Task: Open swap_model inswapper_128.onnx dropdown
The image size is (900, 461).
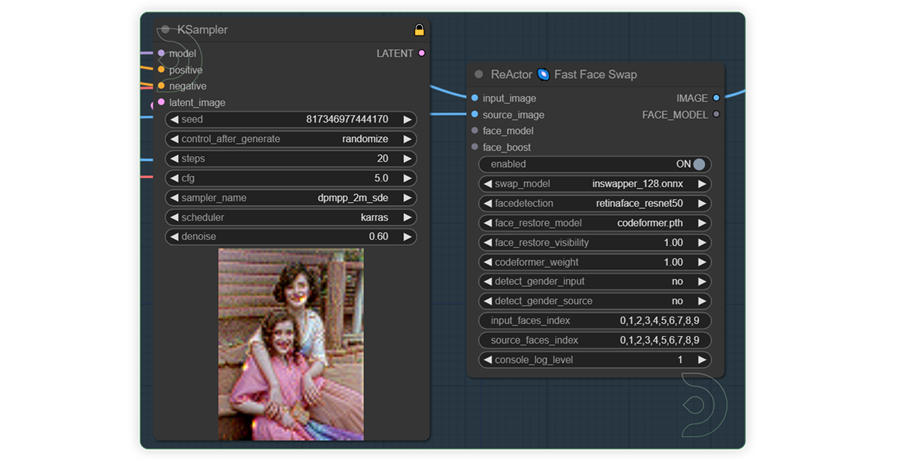Action: [595, 184]
